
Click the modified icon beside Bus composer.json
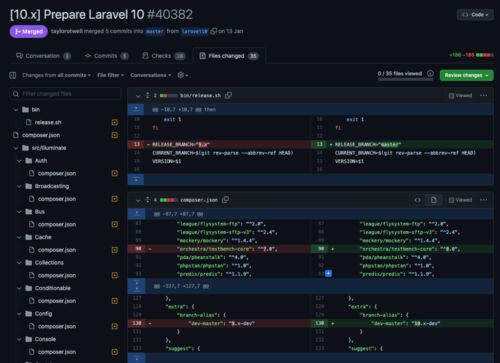coord(115,224)
